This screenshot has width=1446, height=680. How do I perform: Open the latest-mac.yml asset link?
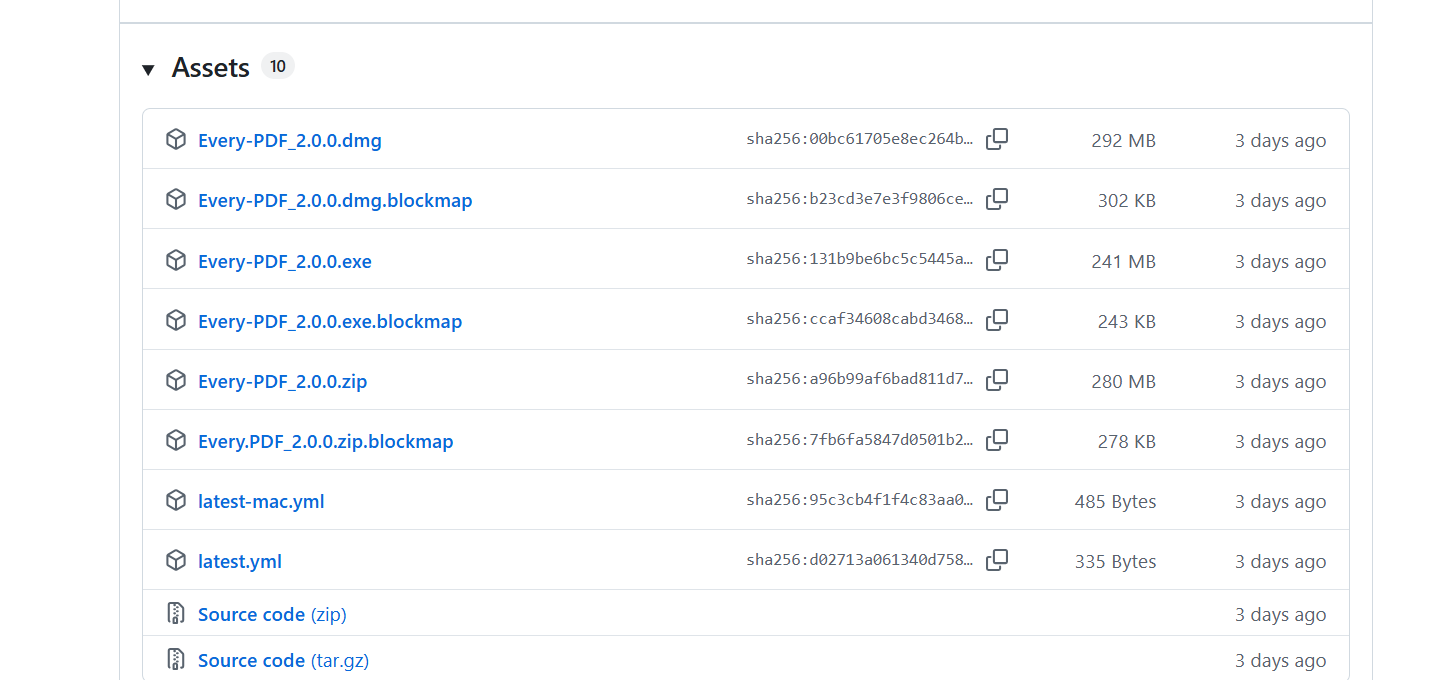point(261,502)
